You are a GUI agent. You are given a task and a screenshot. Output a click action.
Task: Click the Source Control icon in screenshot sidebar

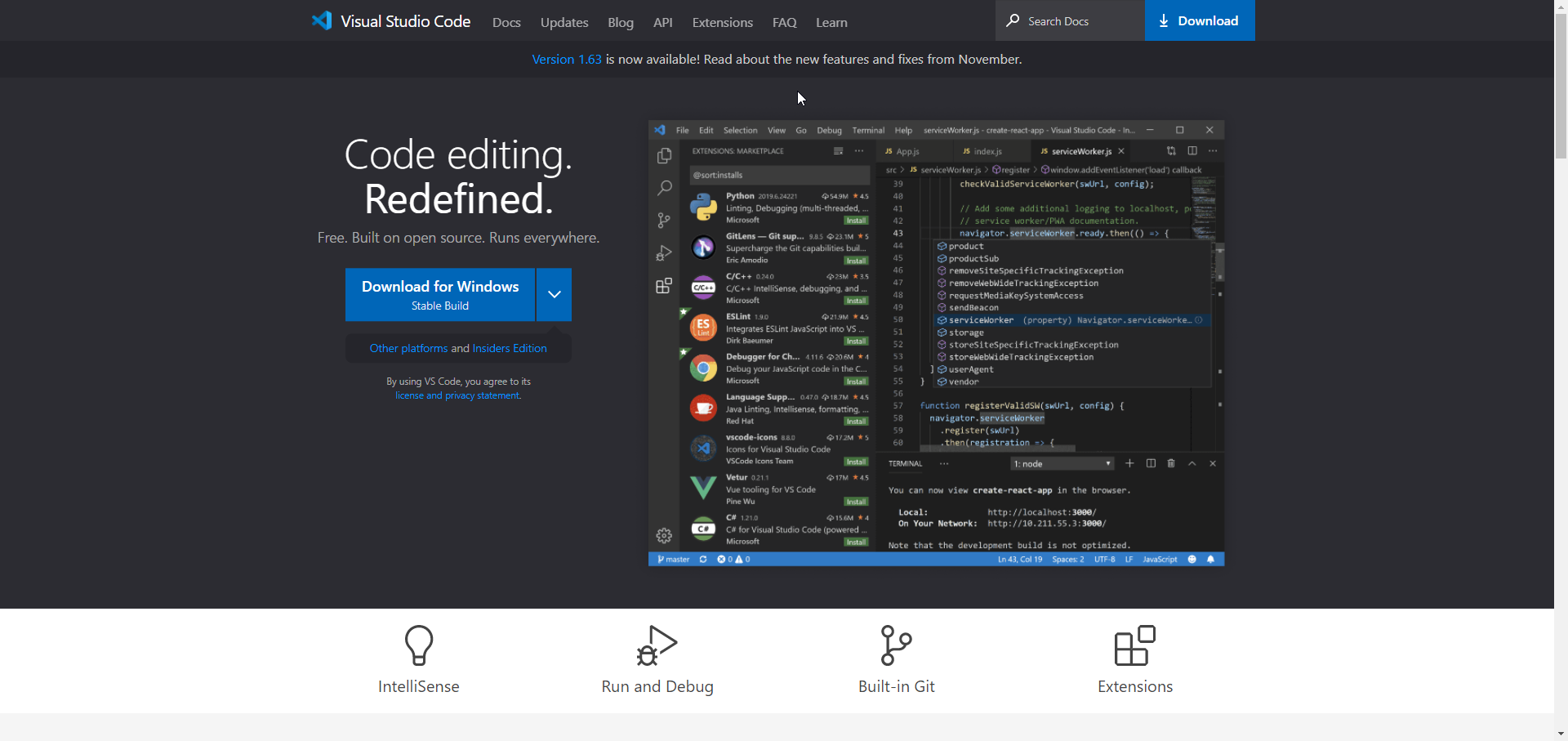[x=664, y=221]
